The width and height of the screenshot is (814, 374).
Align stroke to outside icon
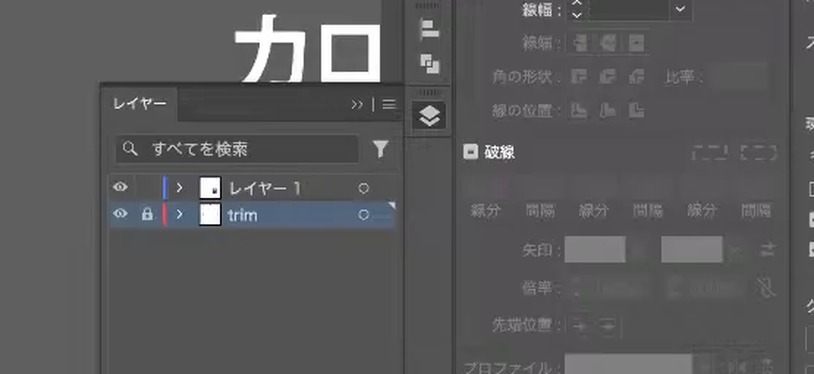(636, 110)
